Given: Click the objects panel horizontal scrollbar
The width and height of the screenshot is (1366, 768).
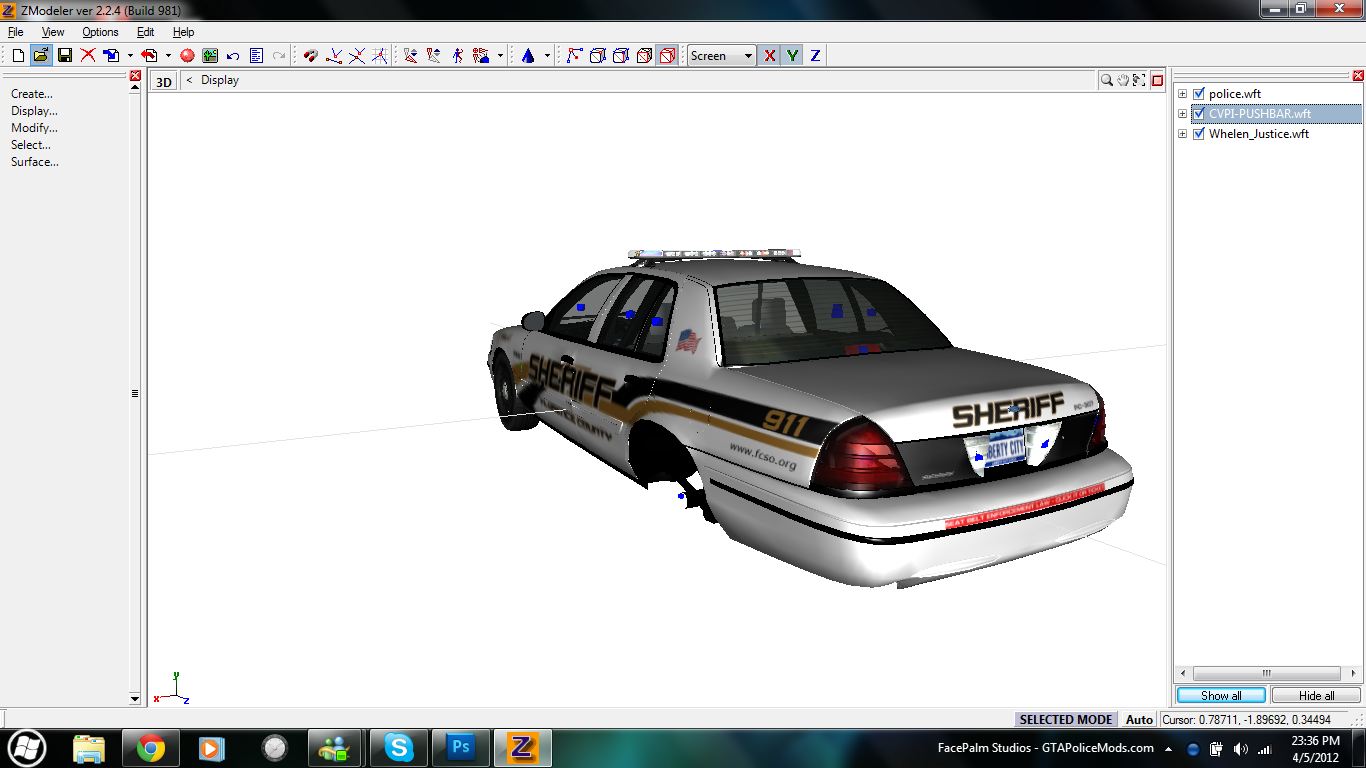Looking at the screenshot, I should coord(1266,674).
